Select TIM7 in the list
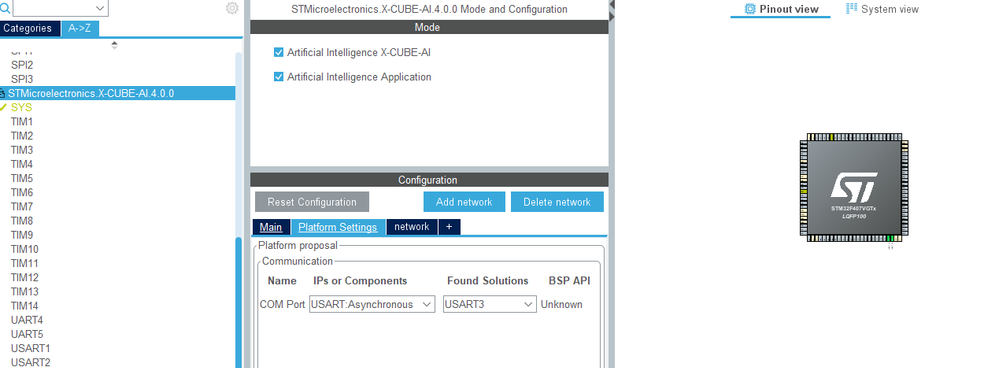 tap(22, 207)
